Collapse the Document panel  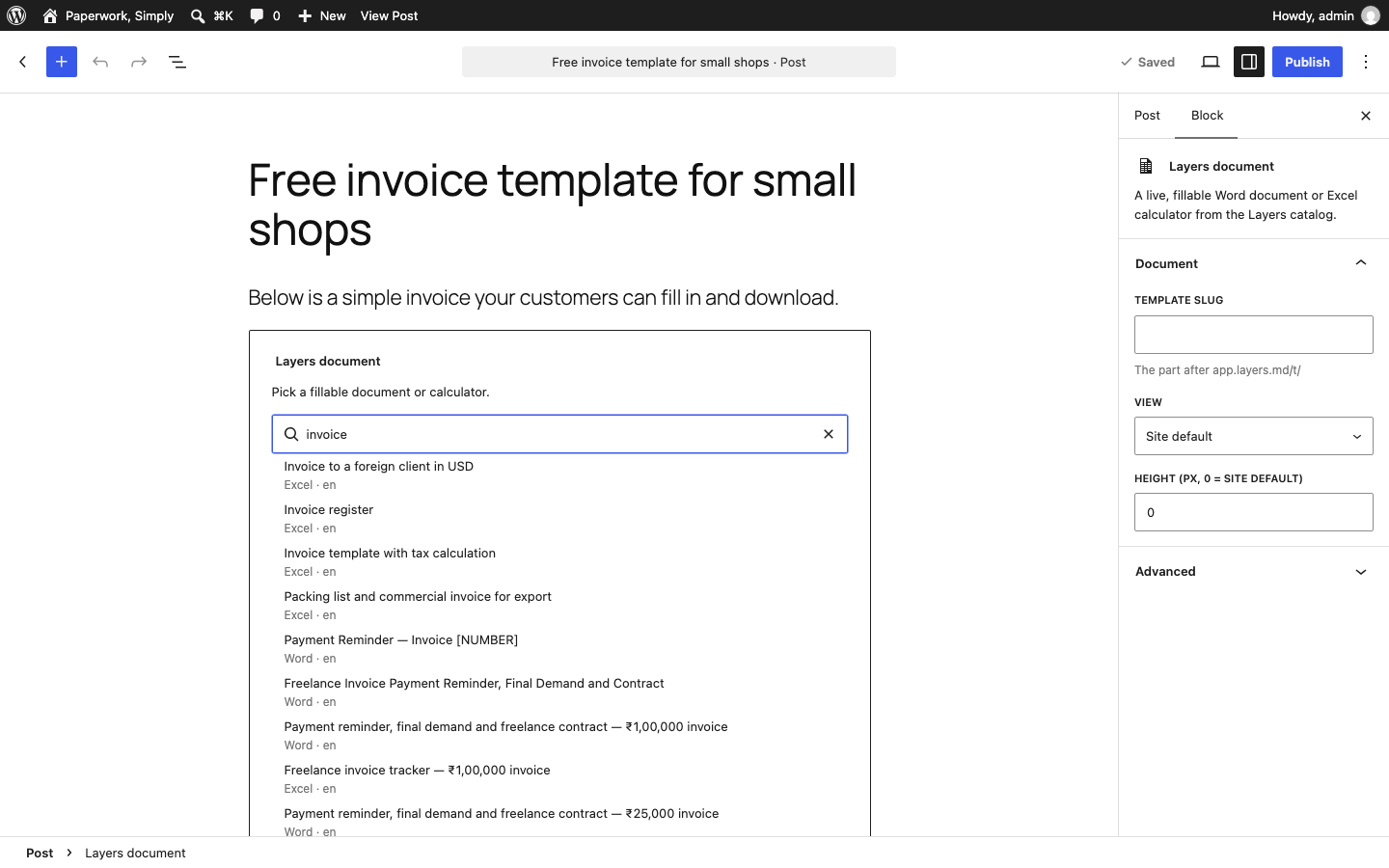(1254, 263)
